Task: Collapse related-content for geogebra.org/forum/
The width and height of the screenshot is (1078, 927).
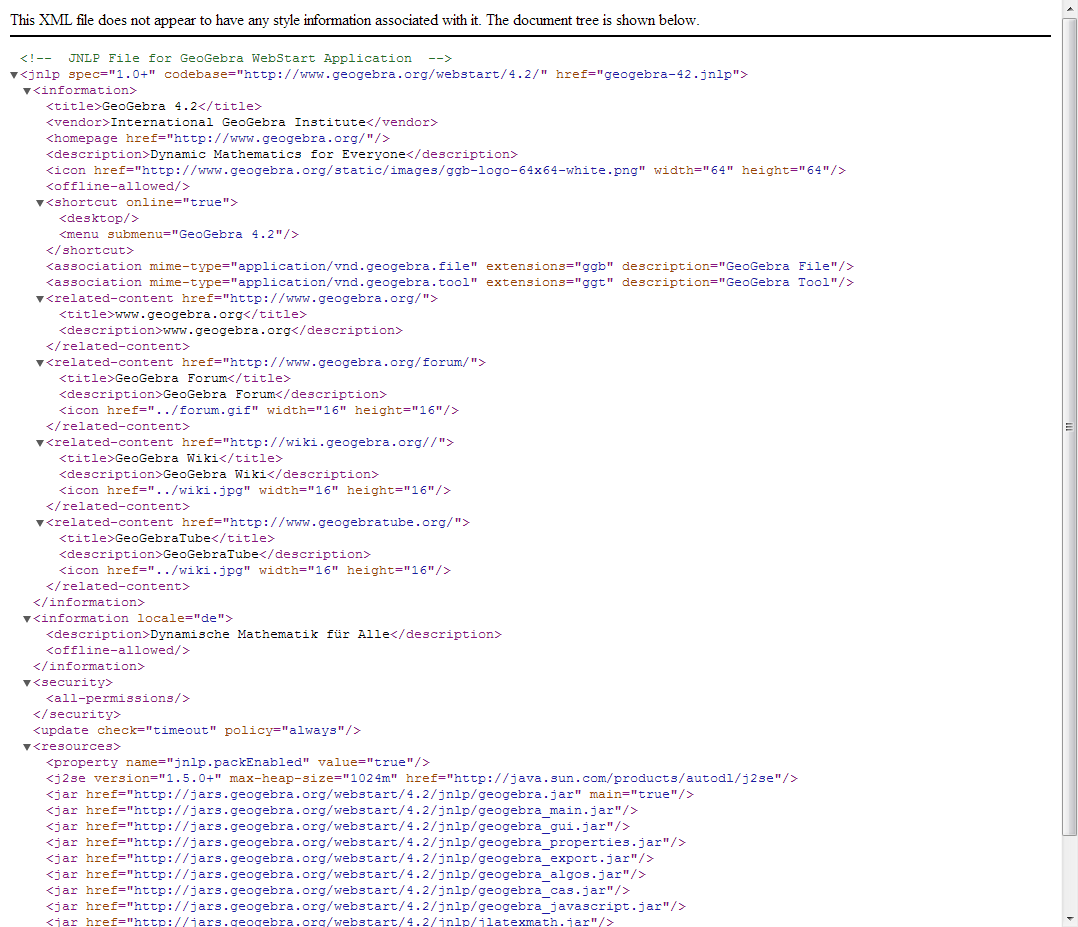Action: click(40, 363)
